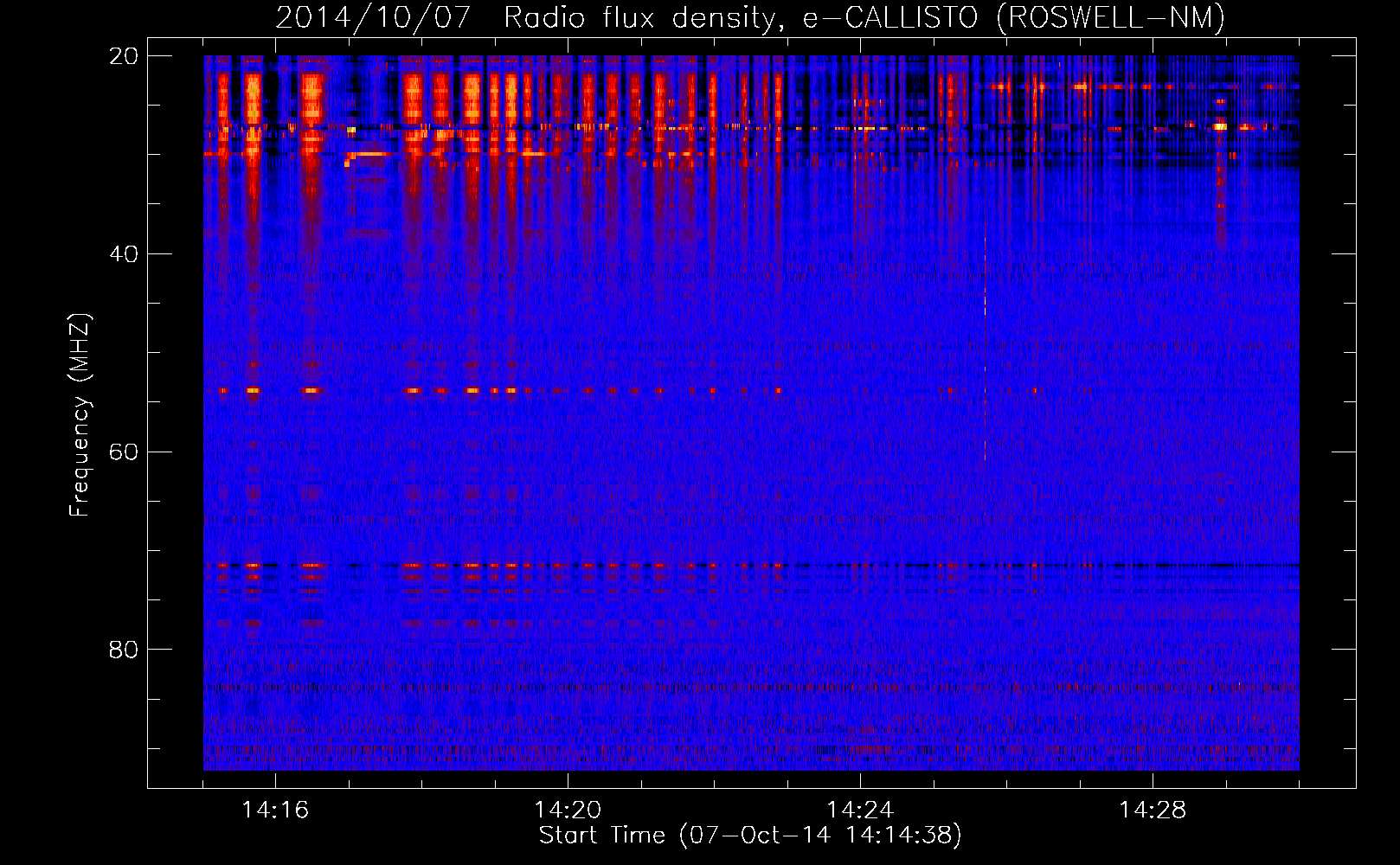
Task: Click the plot title '2014/10/07 Radio flux density, e-CALLISTO (ROSWELL-NM)'
Action: click(750, 17)
